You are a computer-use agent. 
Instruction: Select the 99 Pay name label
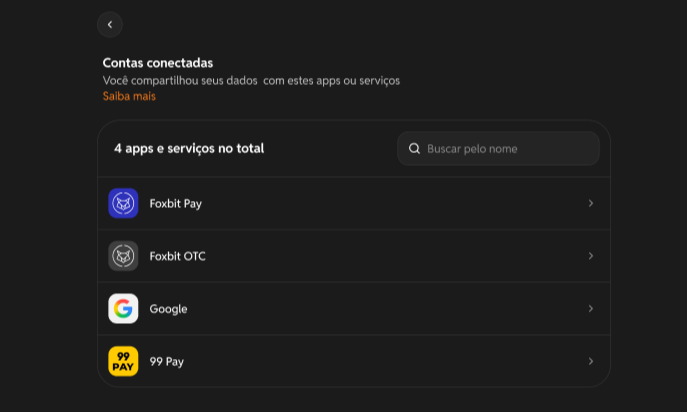[166, 362]
